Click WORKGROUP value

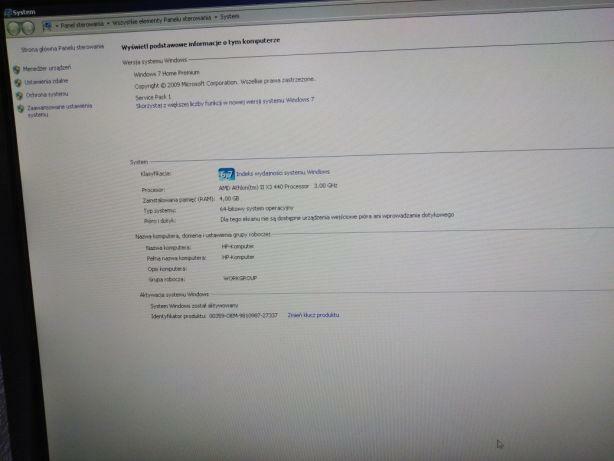click(240, 278)
